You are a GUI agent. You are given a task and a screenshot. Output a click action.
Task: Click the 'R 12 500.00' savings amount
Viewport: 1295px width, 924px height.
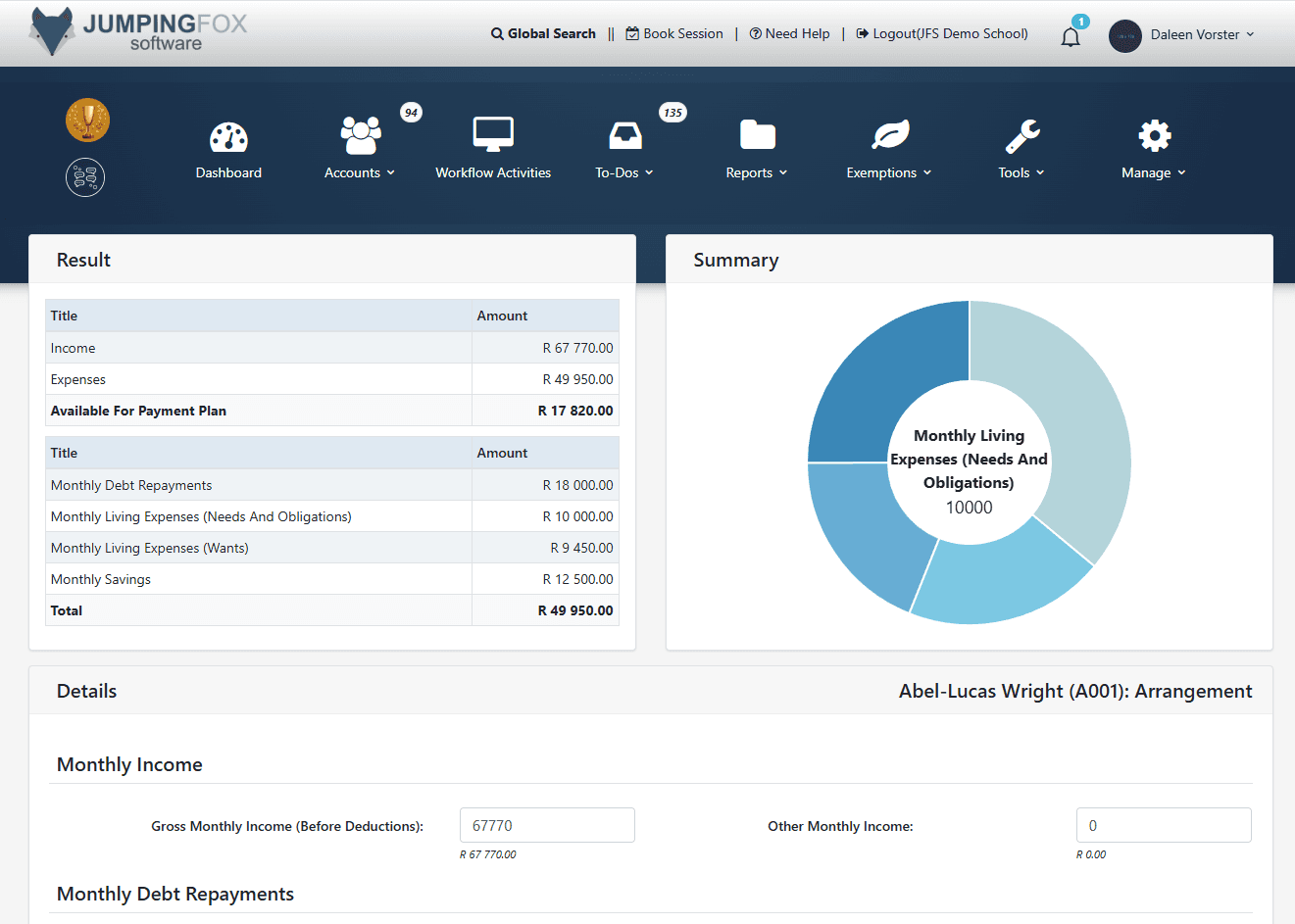point(577,579)
